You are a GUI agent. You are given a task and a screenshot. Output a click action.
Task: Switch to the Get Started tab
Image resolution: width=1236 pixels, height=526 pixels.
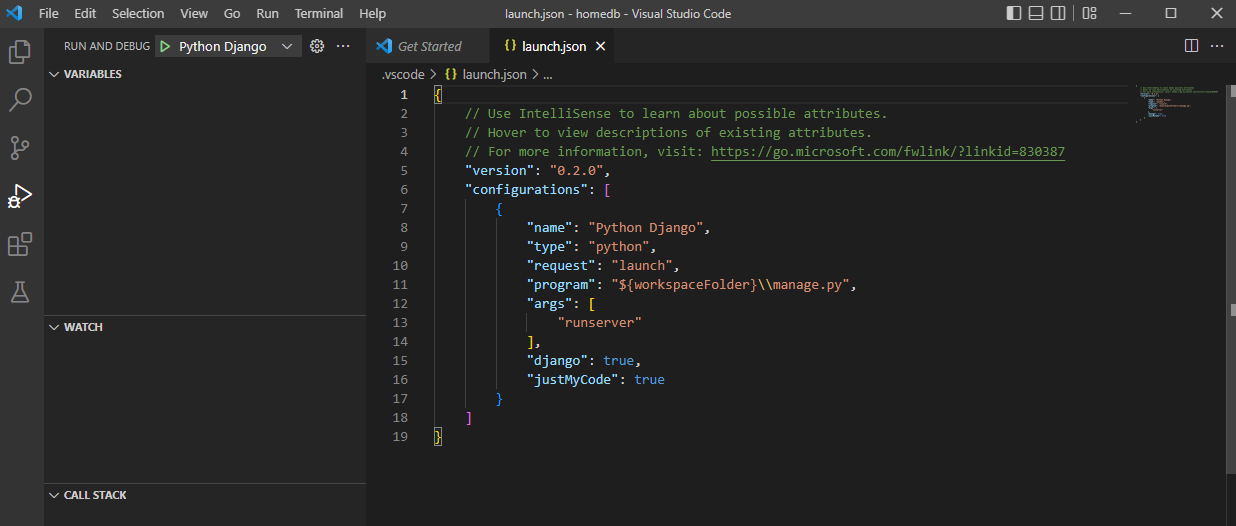pos(428,46)
